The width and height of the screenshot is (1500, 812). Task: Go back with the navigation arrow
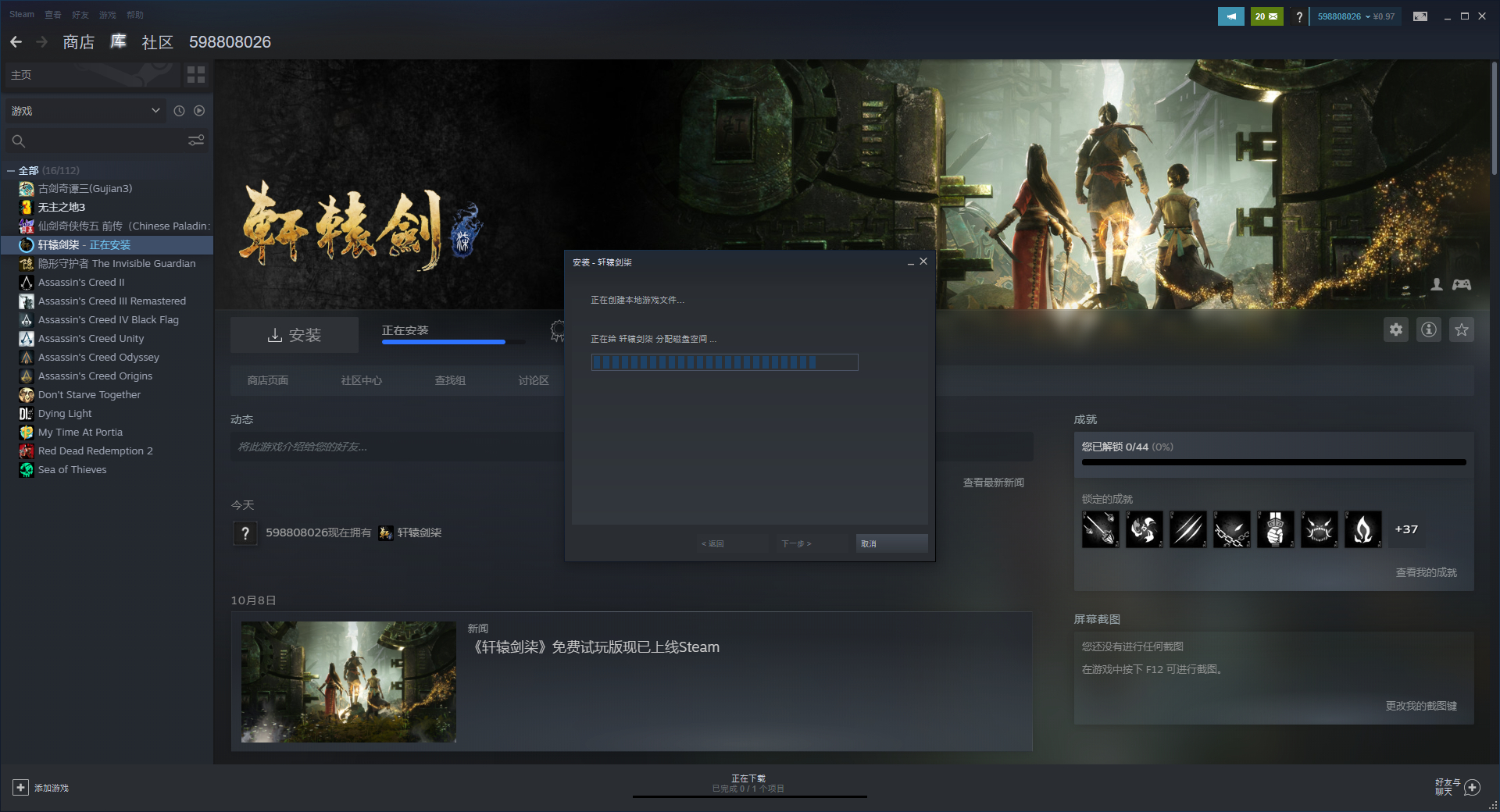pos(16,42)
